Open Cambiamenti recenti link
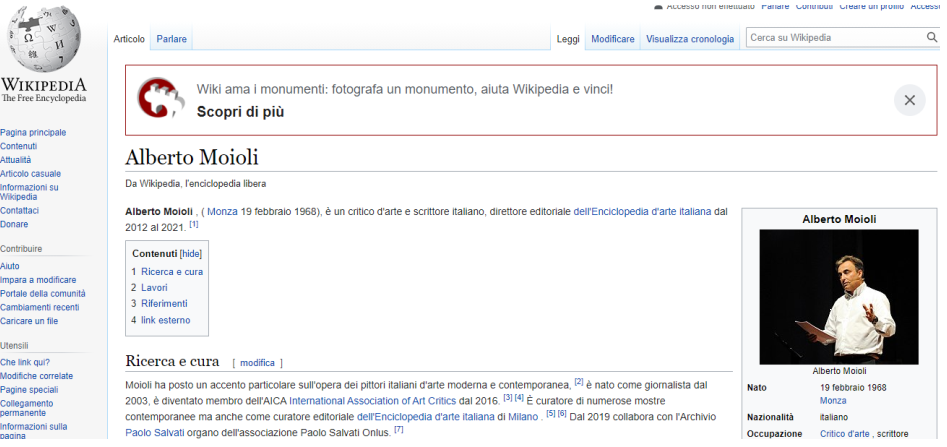Screen dimensions: 947x447 [x=40, y=307]
